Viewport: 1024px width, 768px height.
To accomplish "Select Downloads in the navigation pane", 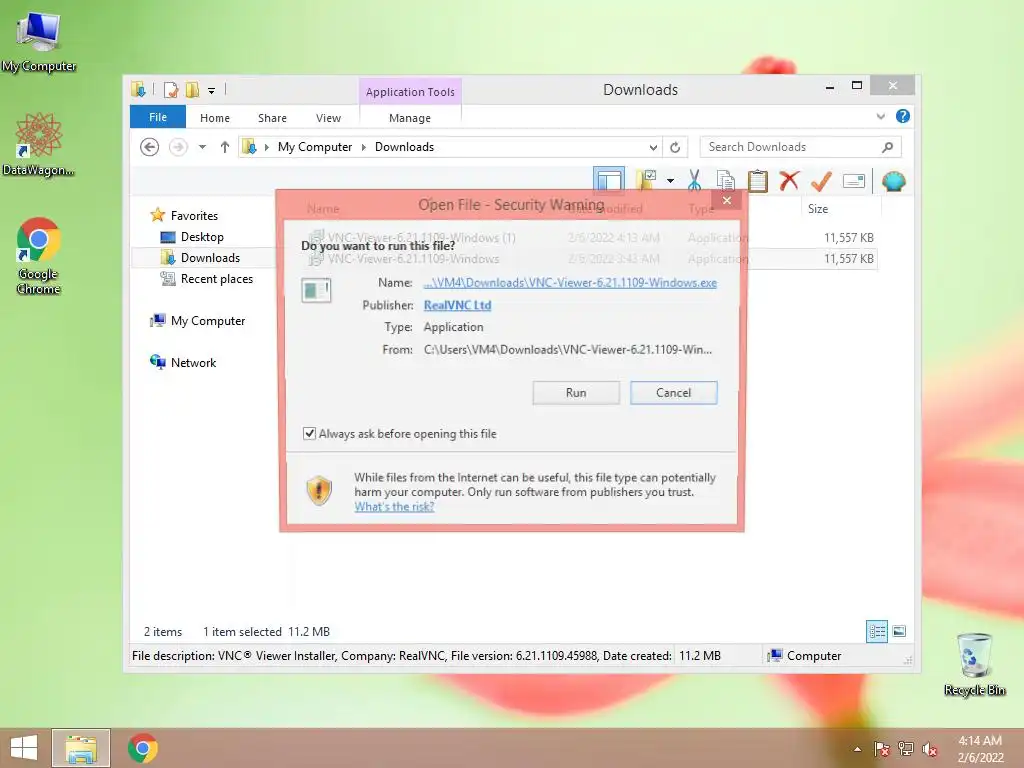I will [210, 258].
